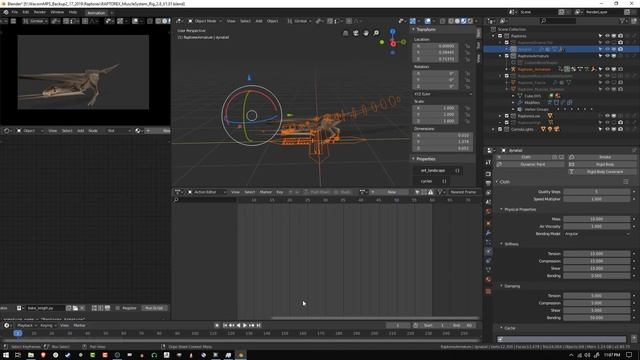Click the pan view hand icon in the viewport
The height and width of the screenshot is (360, 640).
(x=366, y=33)
